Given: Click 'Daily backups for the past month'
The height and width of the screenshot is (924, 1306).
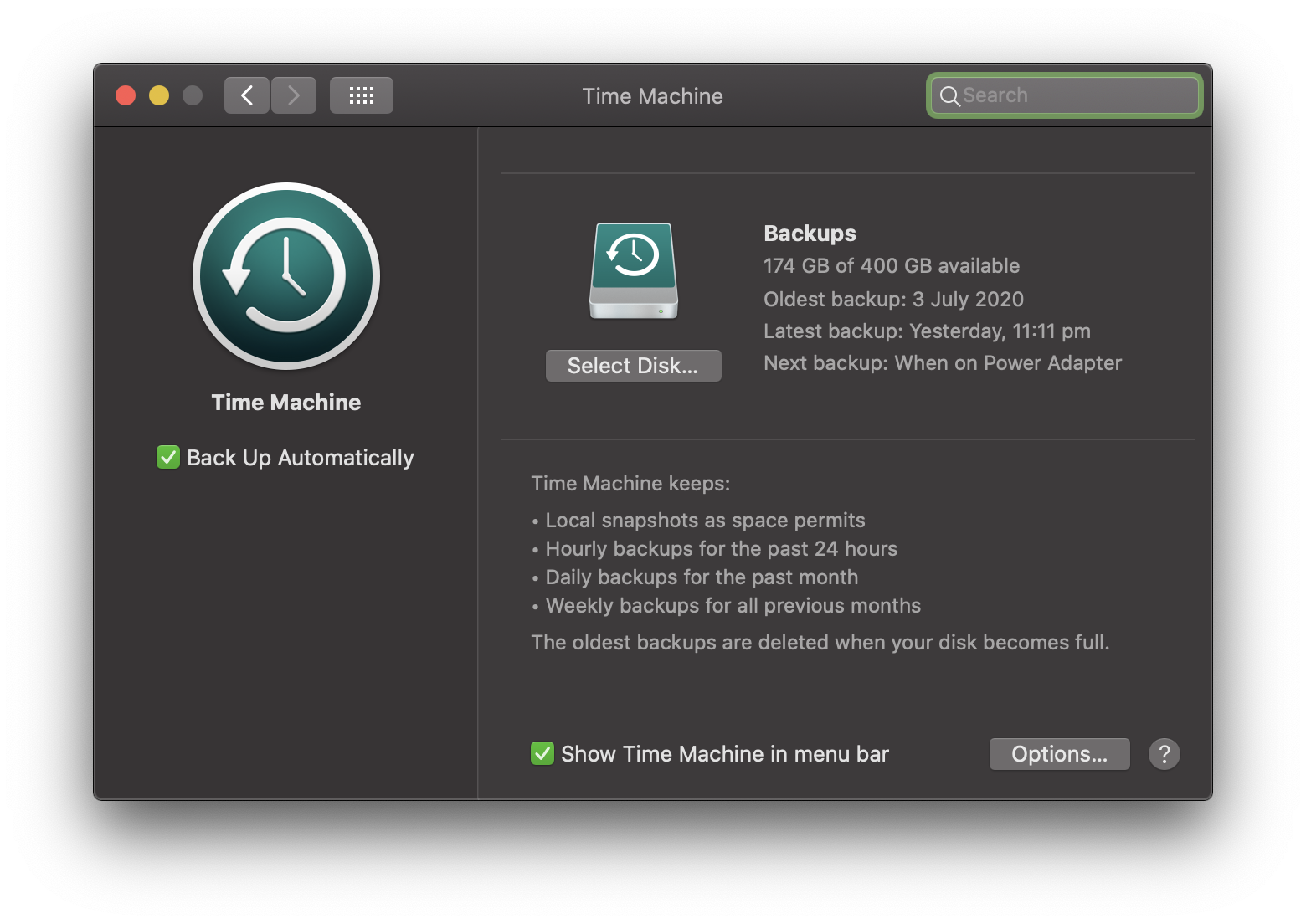Looking at the screenshot, I should point(695,577).
